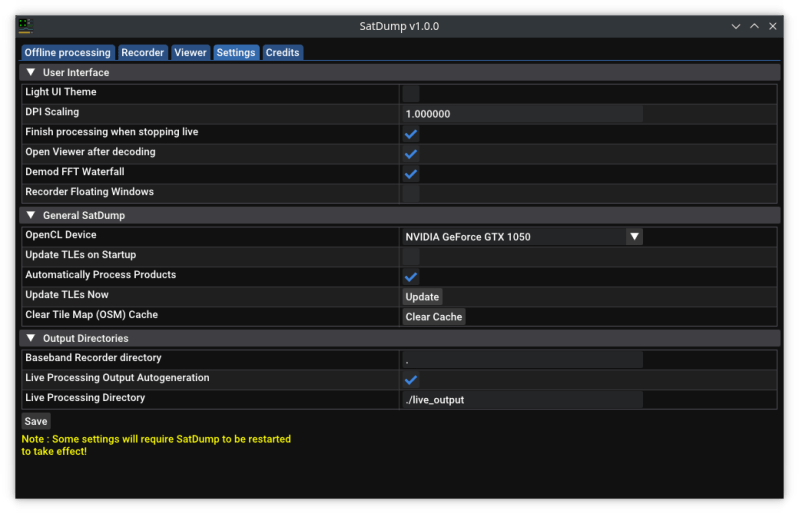Viewport: 799px width, 514px height.
Task: Switch to the Recorder tab
Action: tap(143, 52)
